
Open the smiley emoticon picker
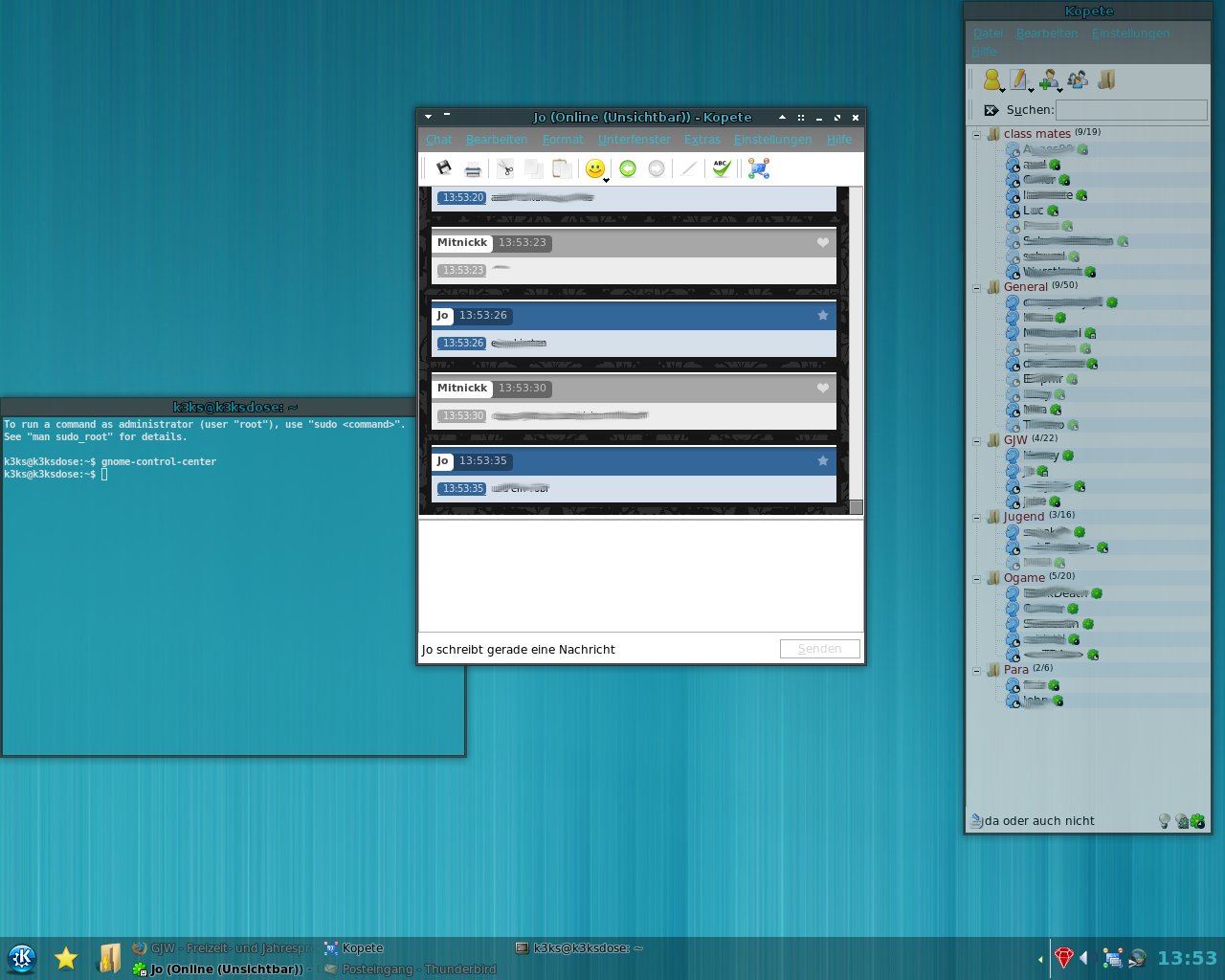point(596,169)
